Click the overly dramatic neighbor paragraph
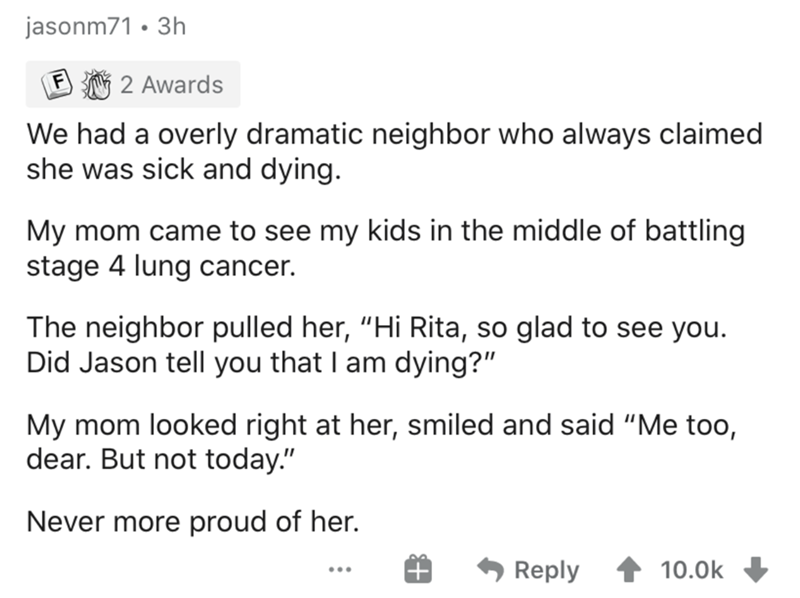The image size is (800, 598). click(x=380, y=151)
